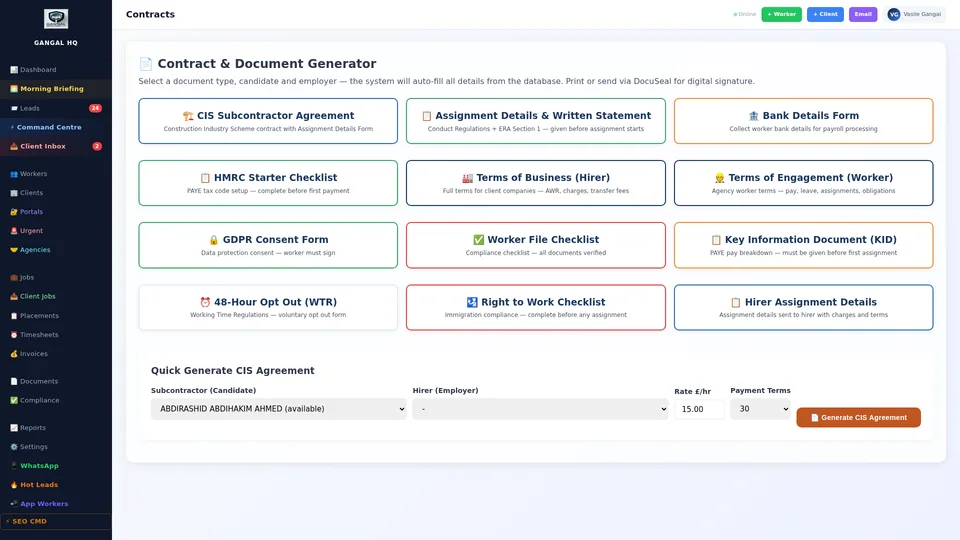This screenshot has height=540, width=960.
Task: Click the Compliance checkmark icon
Action: coord(13,400)
